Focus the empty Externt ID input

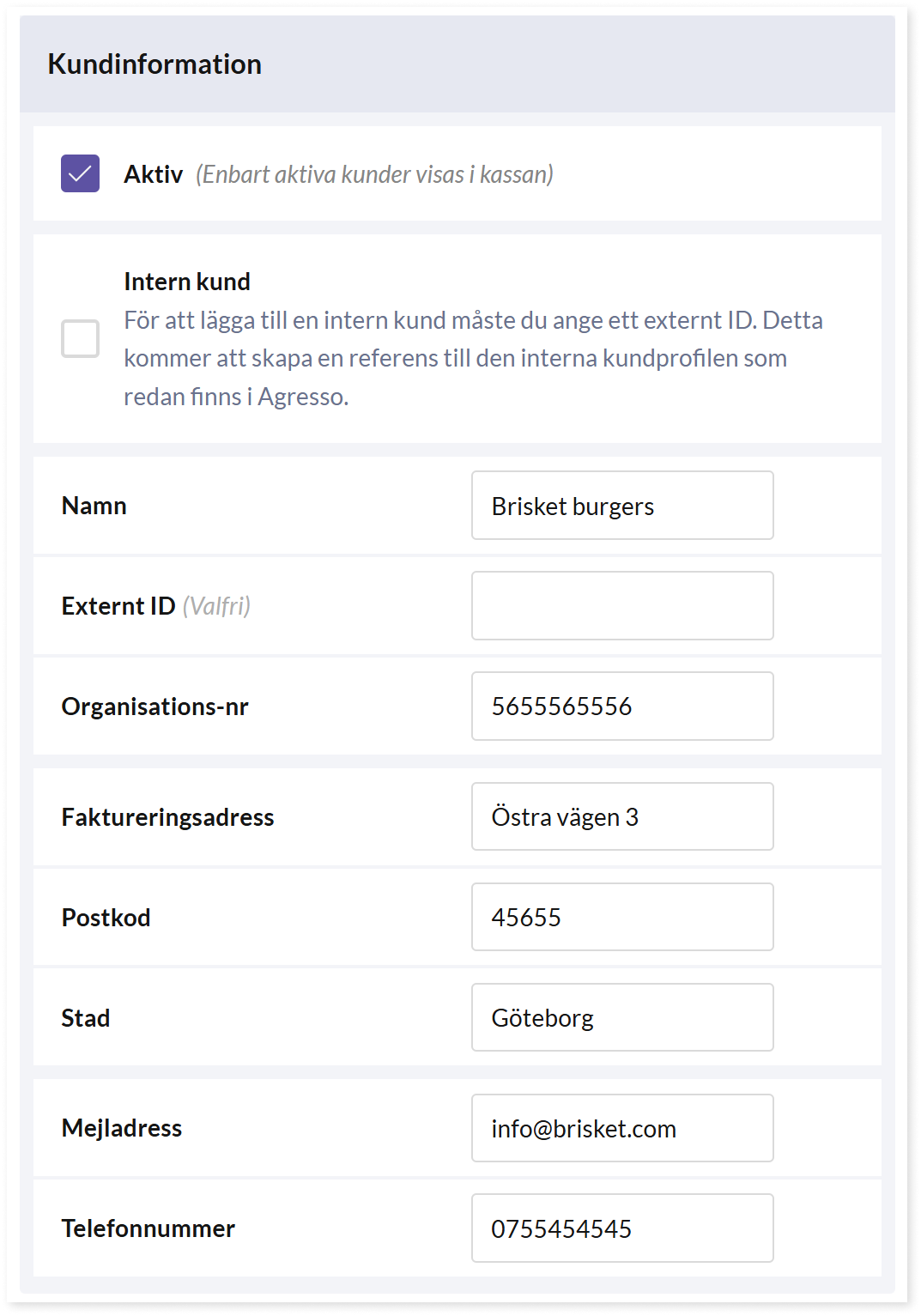click(x=622, y=606)
